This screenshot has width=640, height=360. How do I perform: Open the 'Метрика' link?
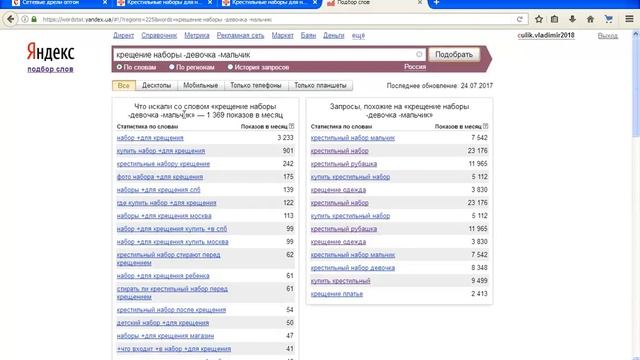click(197, 36)
